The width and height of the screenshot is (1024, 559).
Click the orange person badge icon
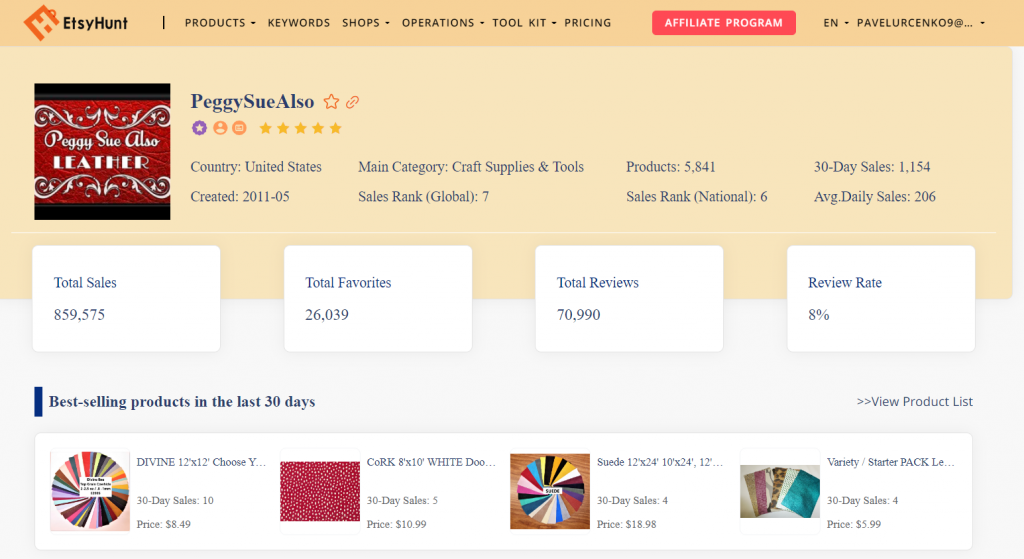coord(219,128)
